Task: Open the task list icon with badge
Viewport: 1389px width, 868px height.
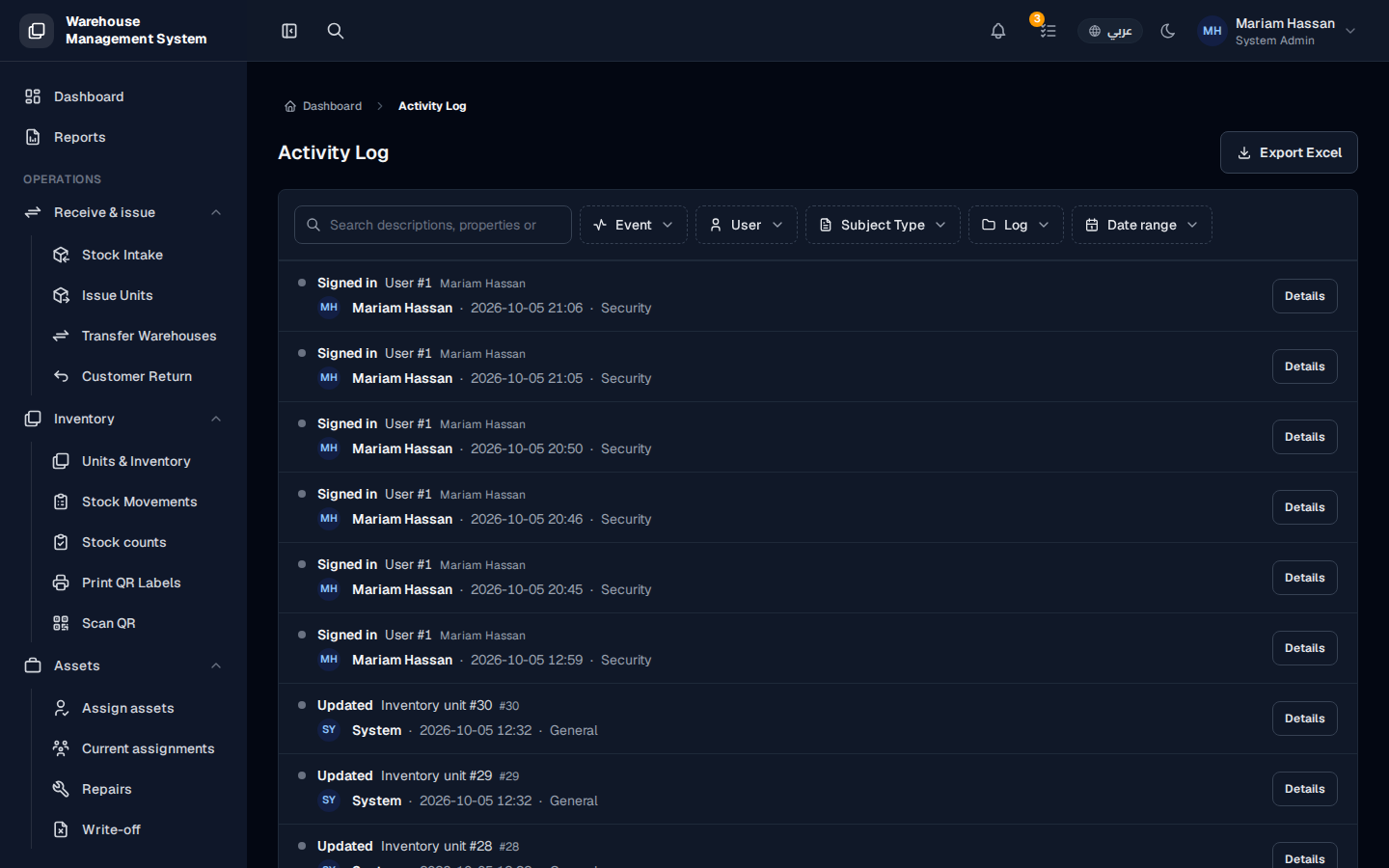Action: 1048,31
